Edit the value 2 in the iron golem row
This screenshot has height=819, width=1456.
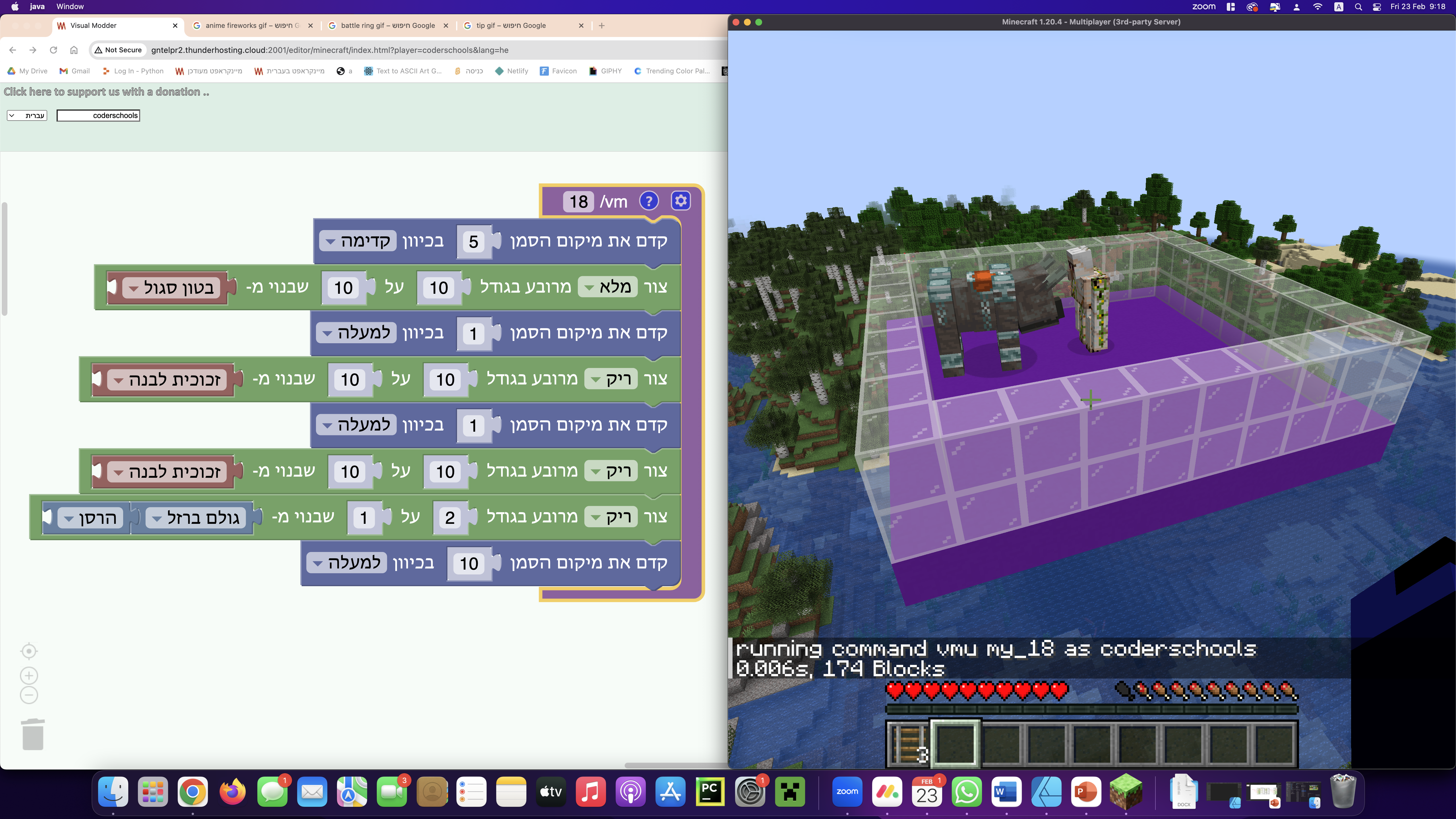(x=450, y=518)
